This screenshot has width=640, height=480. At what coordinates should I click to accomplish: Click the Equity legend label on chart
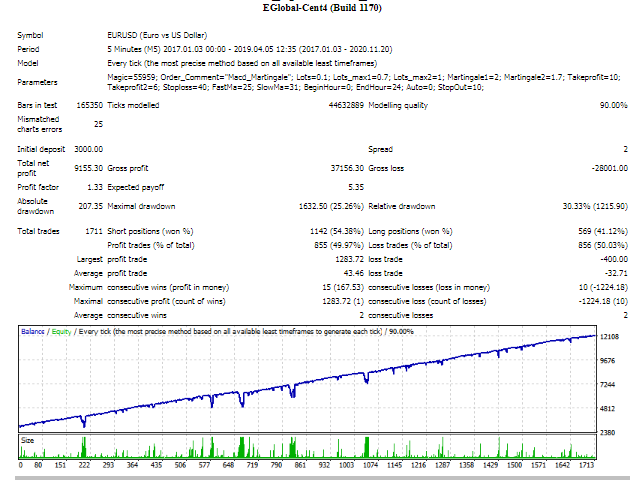61,331
